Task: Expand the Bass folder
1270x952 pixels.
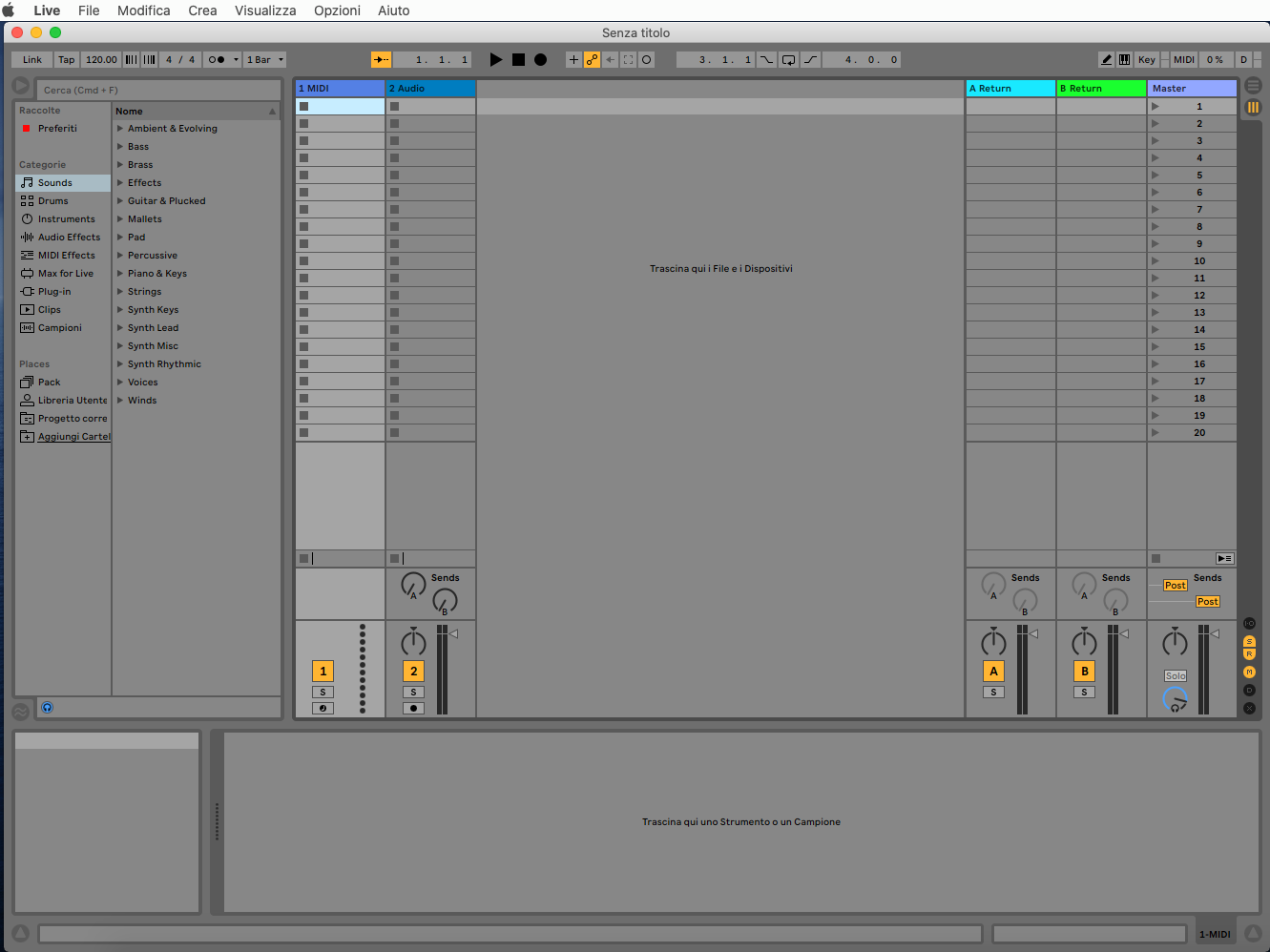Action: [120, 147]
